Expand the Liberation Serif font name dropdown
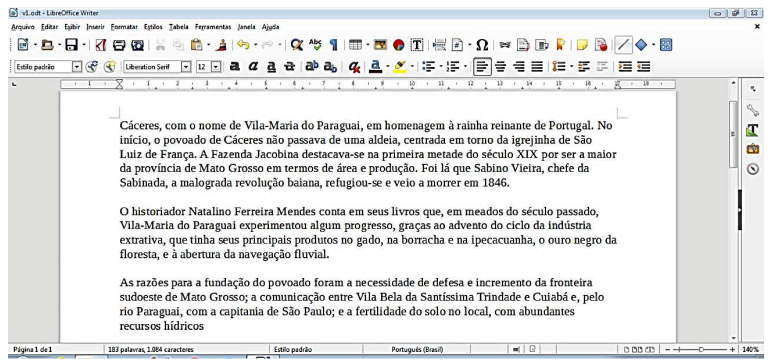 tap(186, 67)
